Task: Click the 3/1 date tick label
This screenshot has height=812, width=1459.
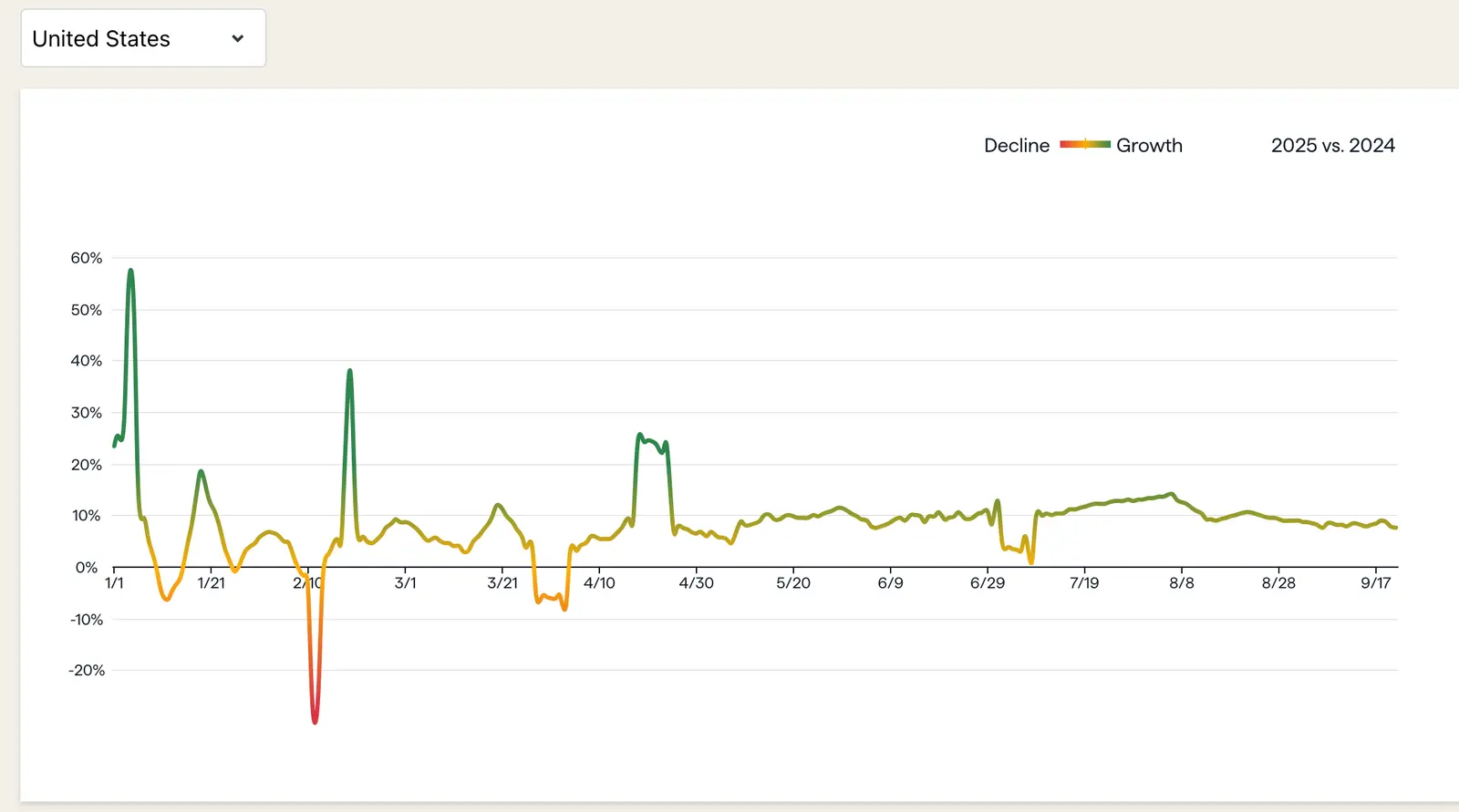Action: [405, 583]
